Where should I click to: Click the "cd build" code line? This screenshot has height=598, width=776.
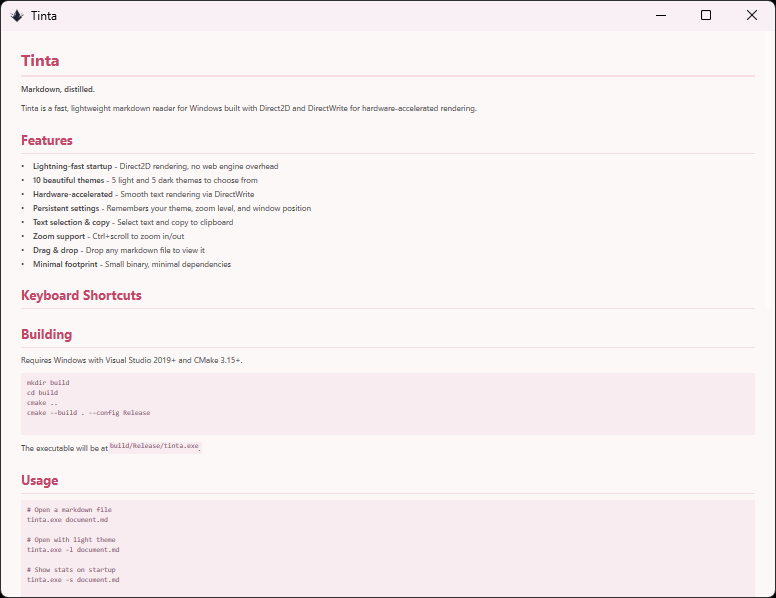point(42,393)
